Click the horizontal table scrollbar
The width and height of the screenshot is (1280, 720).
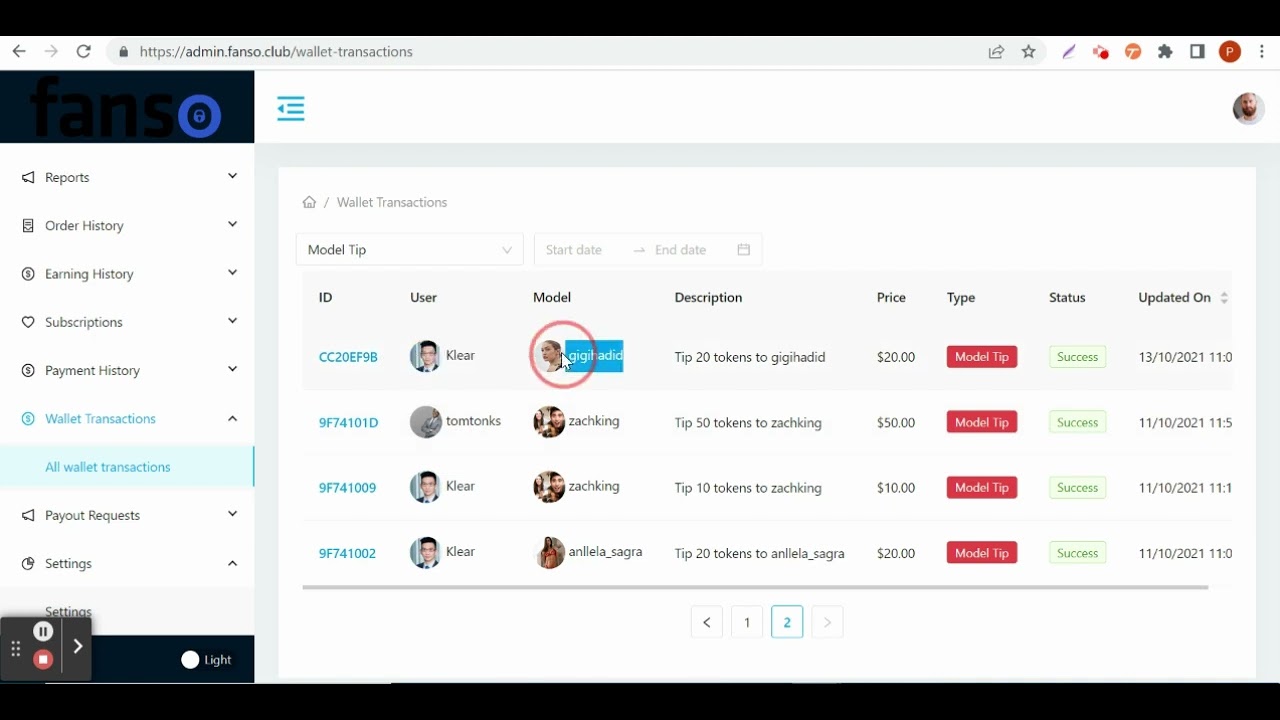755,587
